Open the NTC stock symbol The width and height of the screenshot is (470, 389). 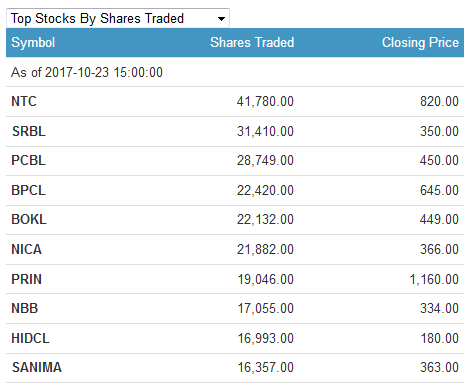24,101
